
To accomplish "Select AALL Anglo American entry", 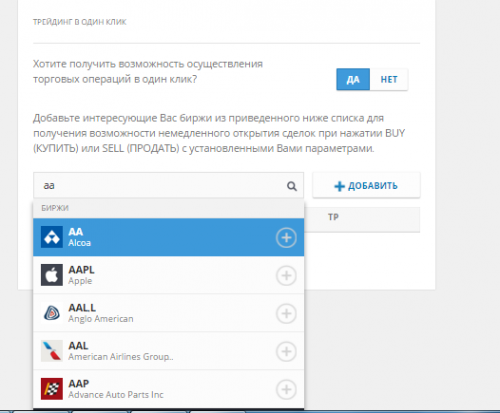I will tap(168, 313).
